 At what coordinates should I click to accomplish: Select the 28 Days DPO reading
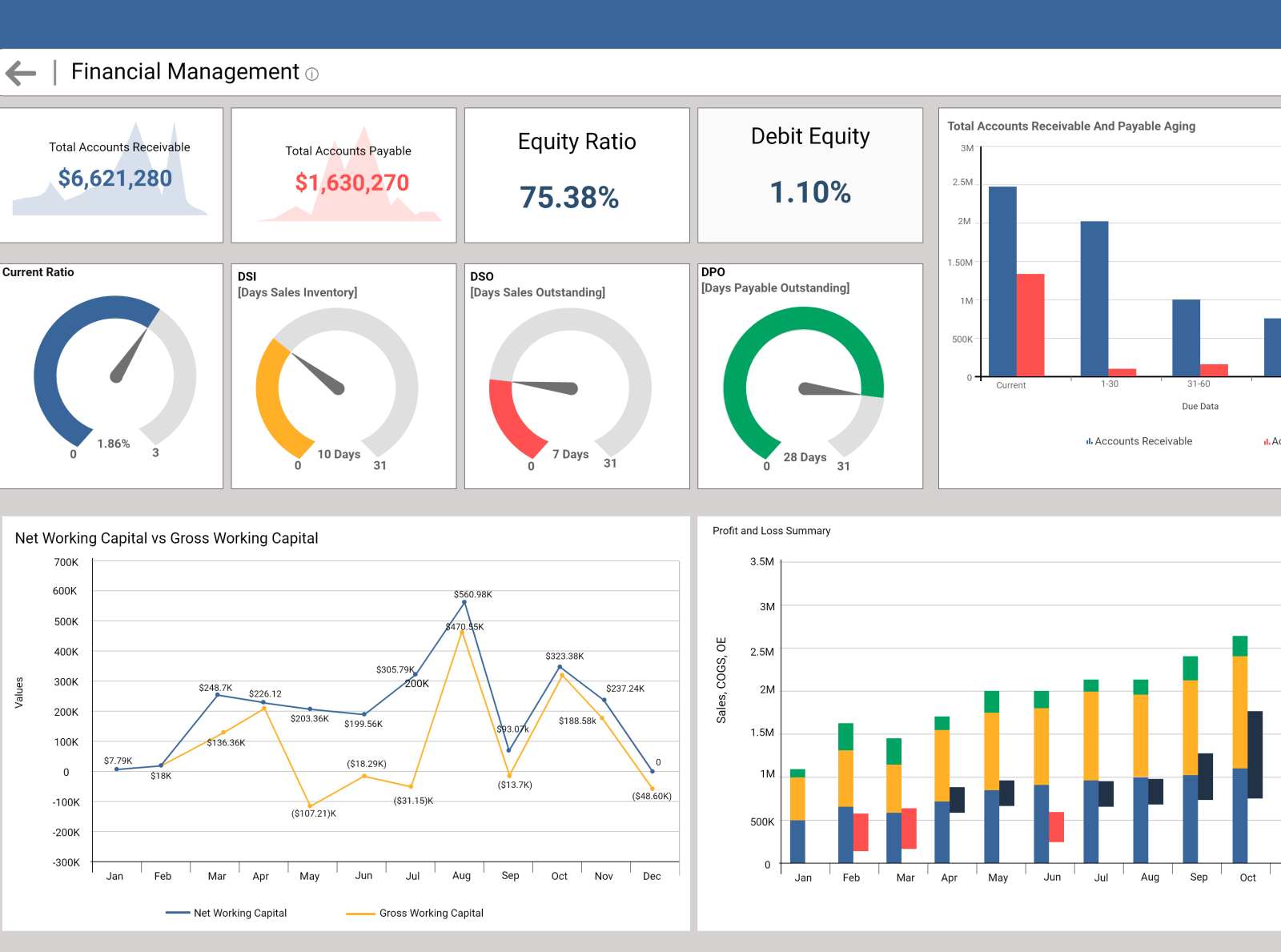coord(805,457)
